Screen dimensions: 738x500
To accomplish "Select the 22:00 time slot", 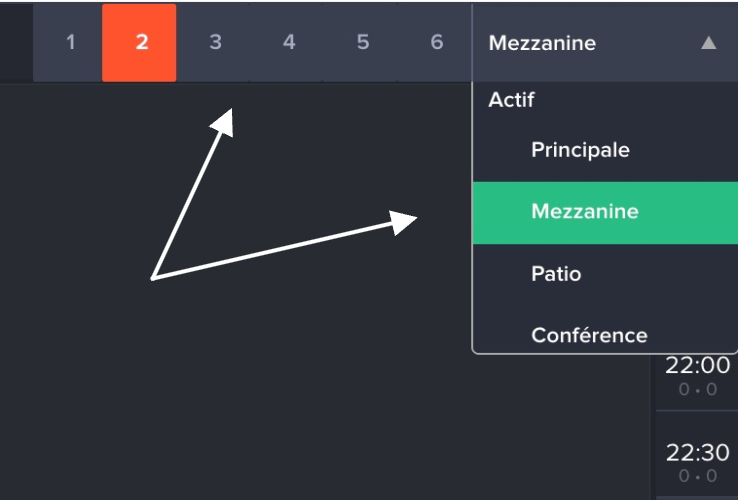I will [x=697, y=365].
